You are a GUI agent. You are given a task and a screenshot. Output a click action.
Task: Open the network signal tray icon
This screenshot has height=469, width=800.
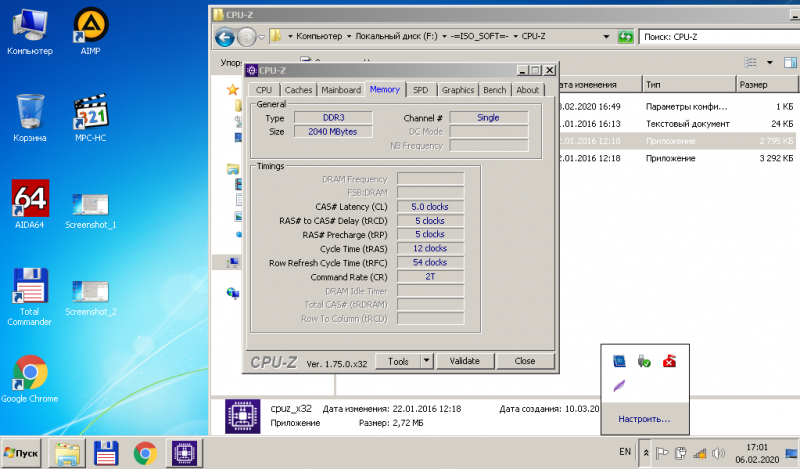[699, 453]
